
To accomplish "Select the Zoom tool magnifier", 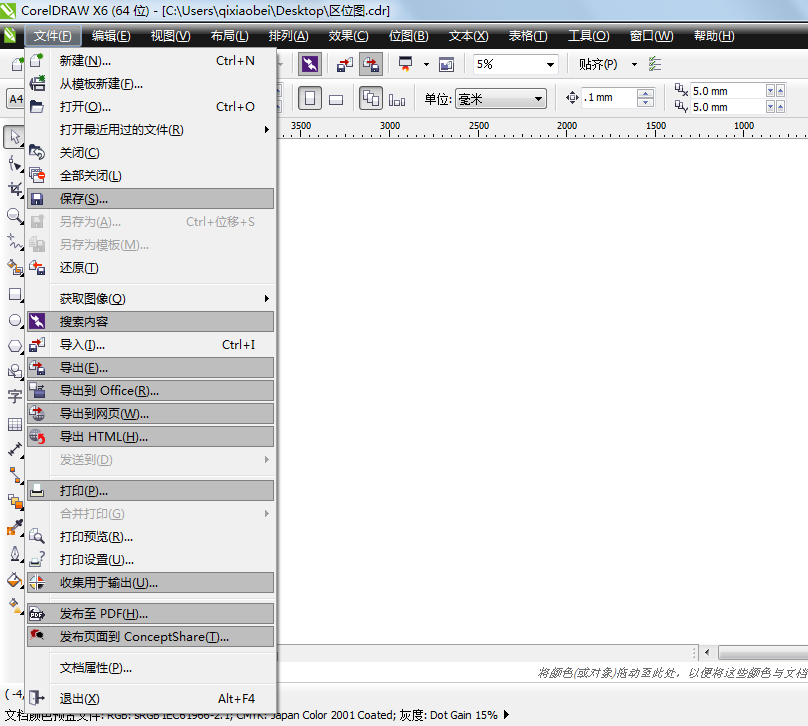I will pyautogui.click(x=14, y=215).
